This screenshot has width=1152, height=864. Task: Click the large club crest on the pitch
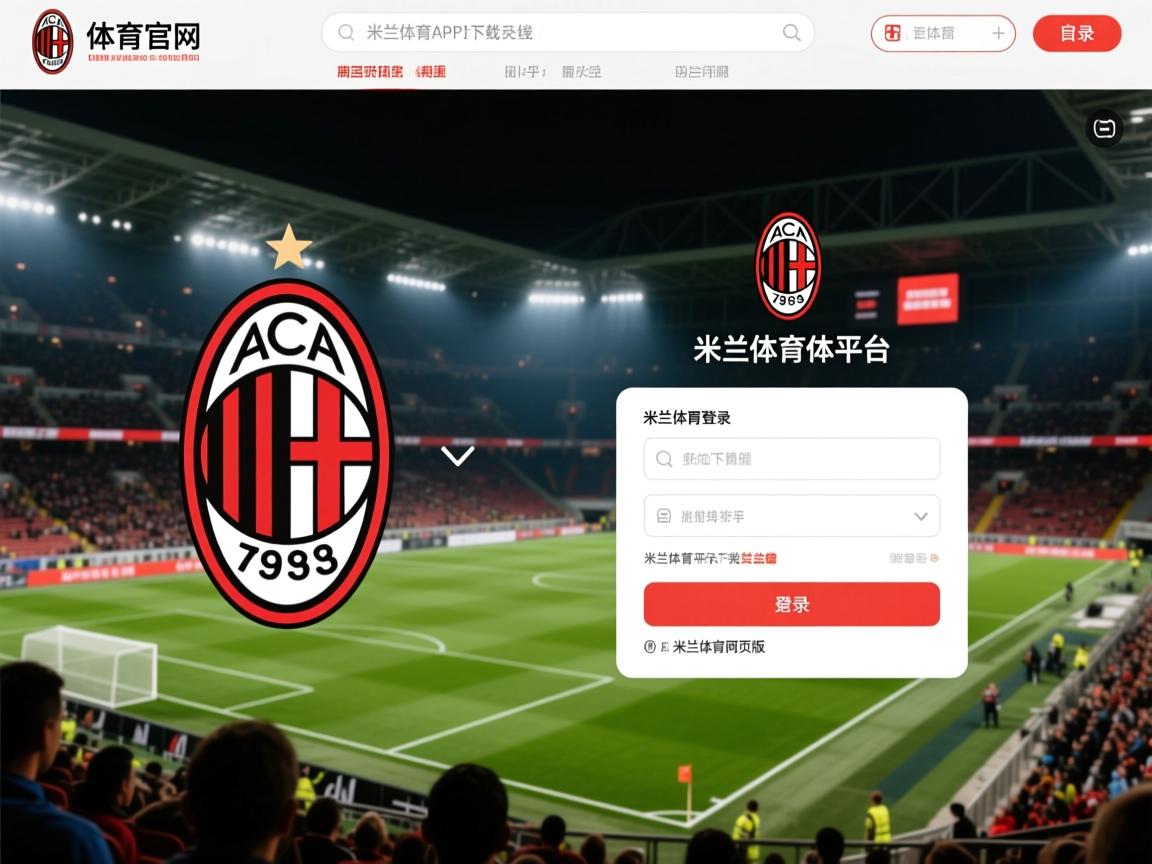pos(287,453)
